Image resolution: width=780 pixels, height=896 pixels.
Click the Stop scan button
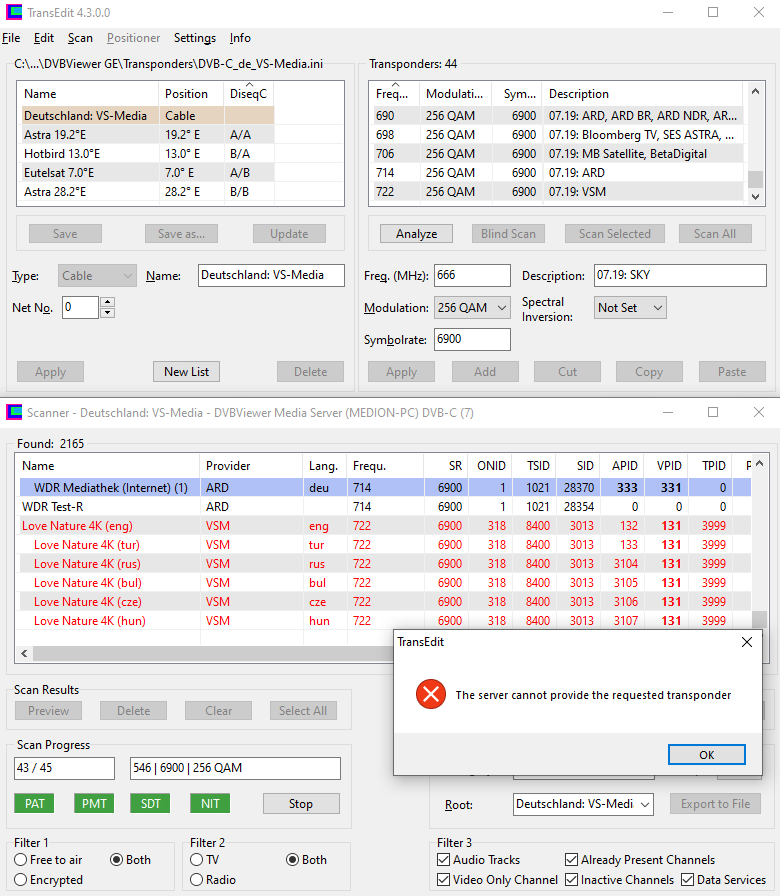click(x=301, y=804)
